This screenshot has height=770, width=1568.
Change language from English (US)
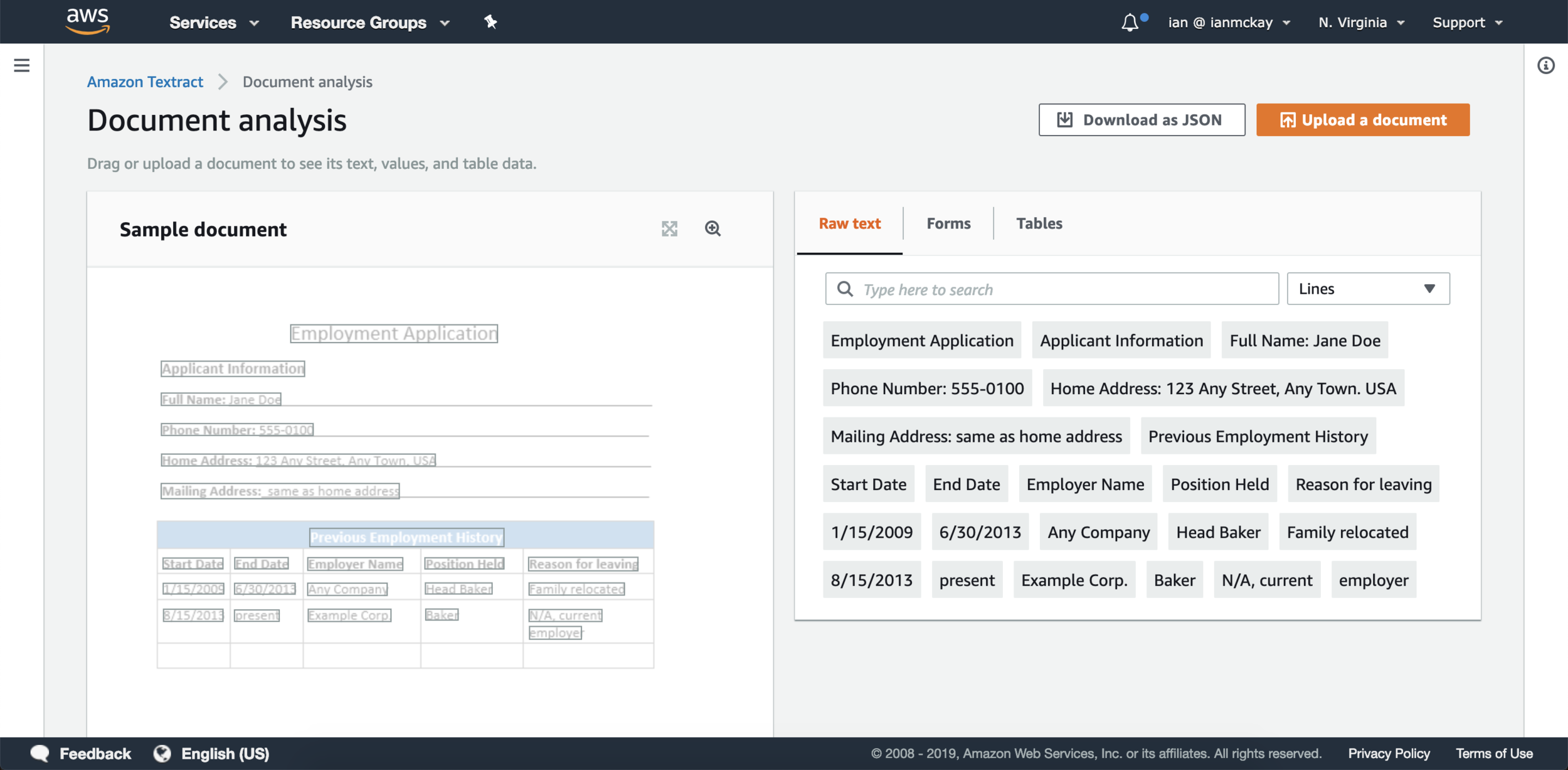point(225,753)
